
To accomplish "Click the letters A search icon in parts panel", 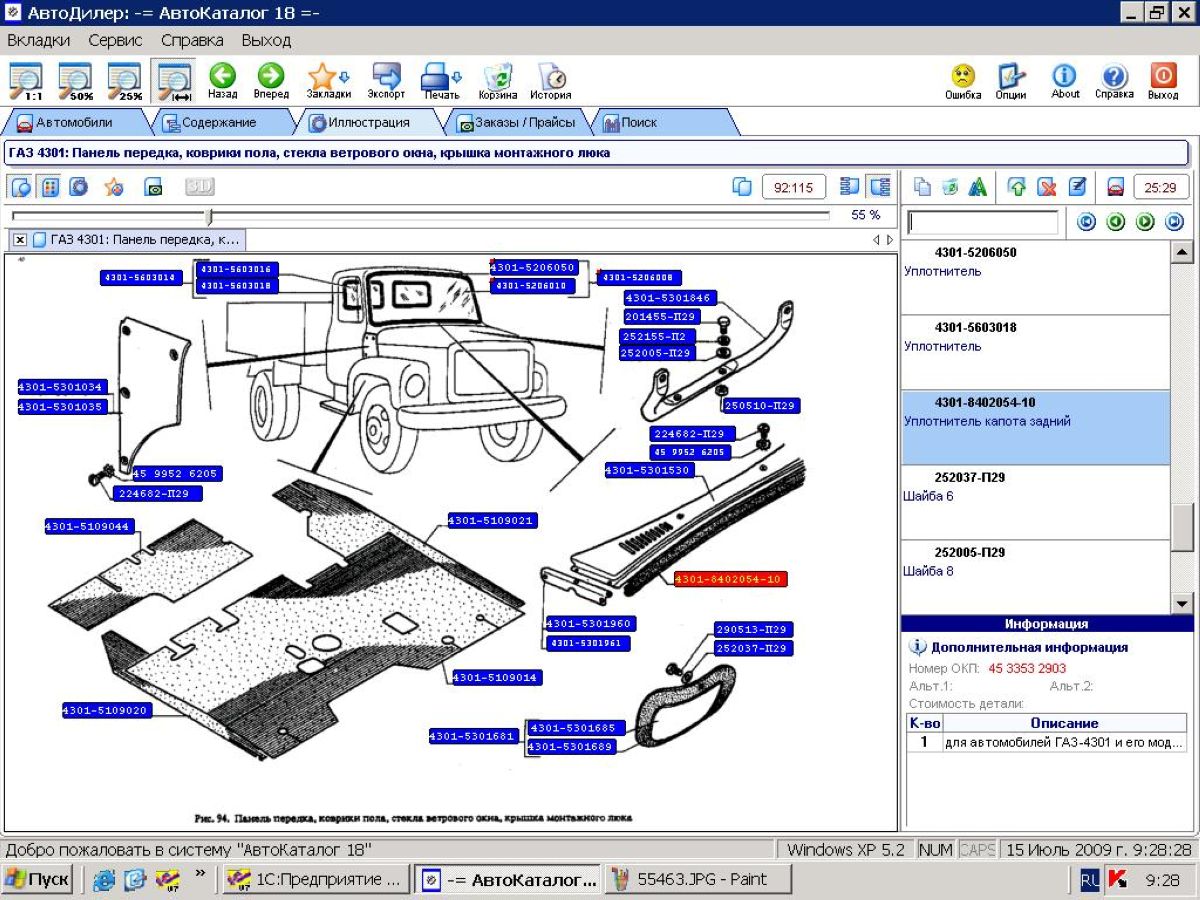I will click(978, 186).
